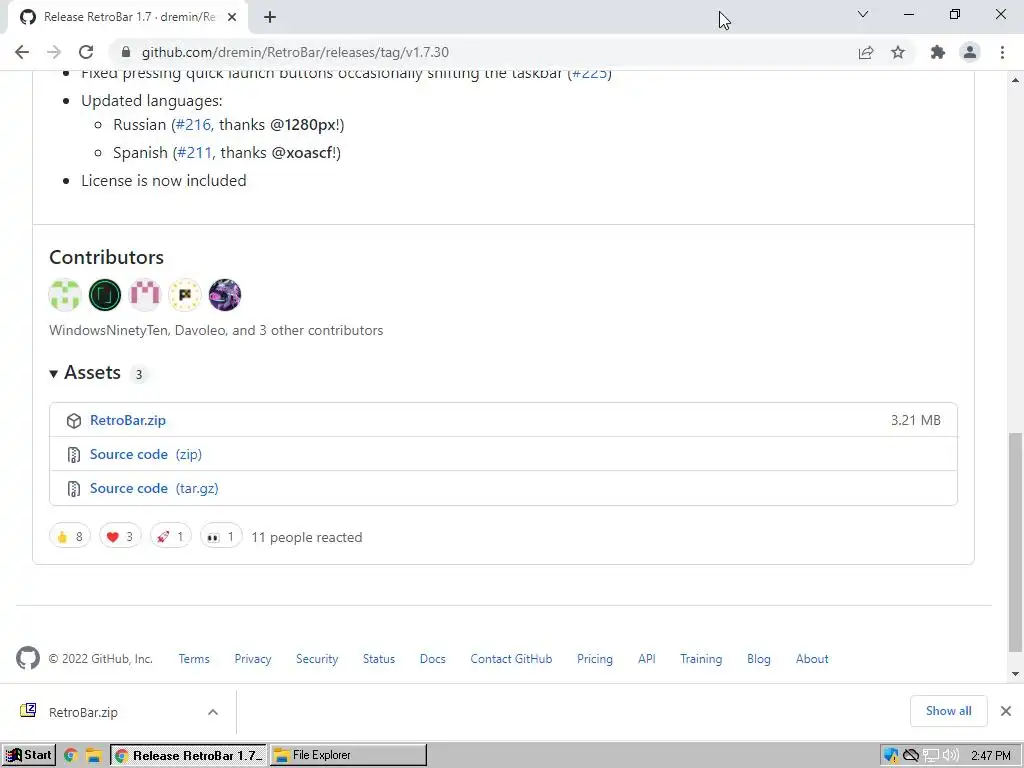Click the volume tray icon

point(951,756)
